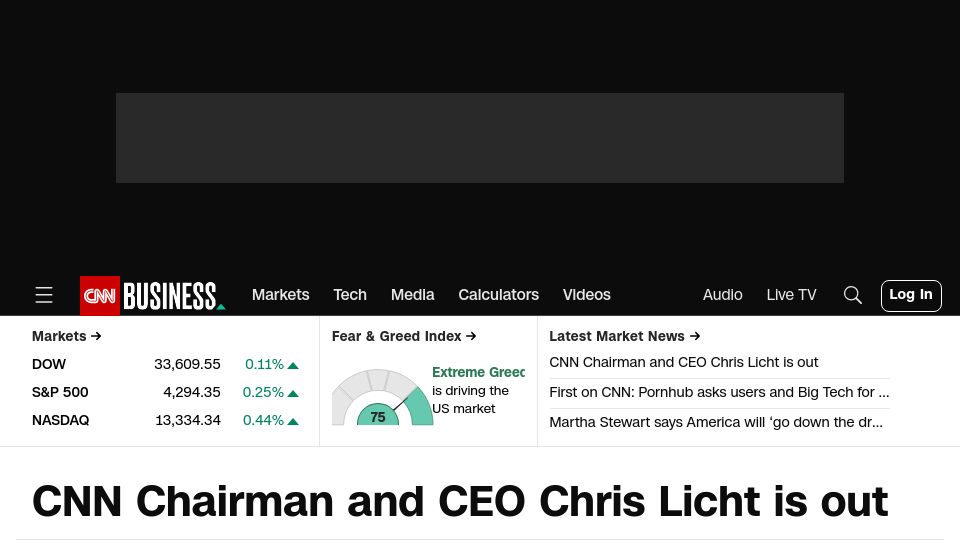The image size is (960, 540).
Task: Open the Media nav item
Action: (x=413, y=294)
